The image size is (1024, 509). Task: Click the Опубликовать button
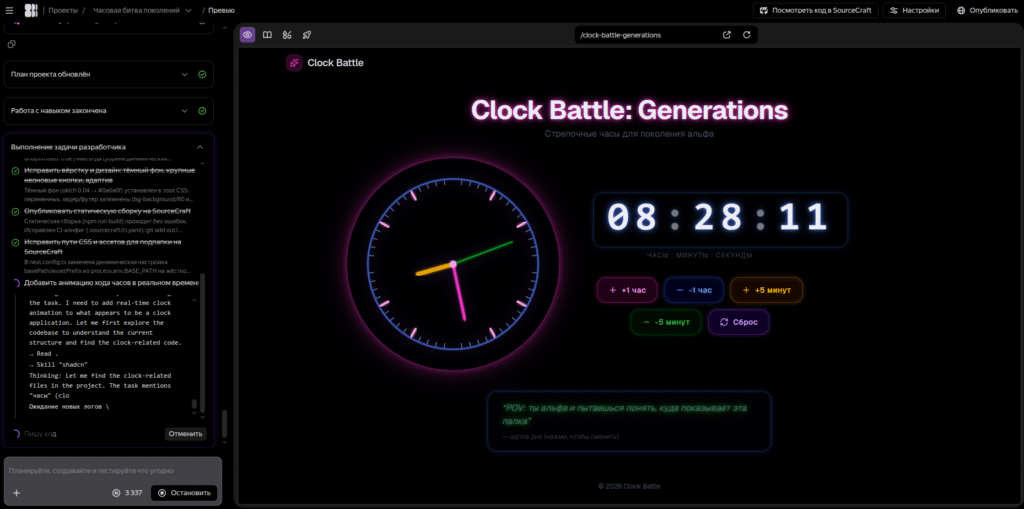coord(987,10)
